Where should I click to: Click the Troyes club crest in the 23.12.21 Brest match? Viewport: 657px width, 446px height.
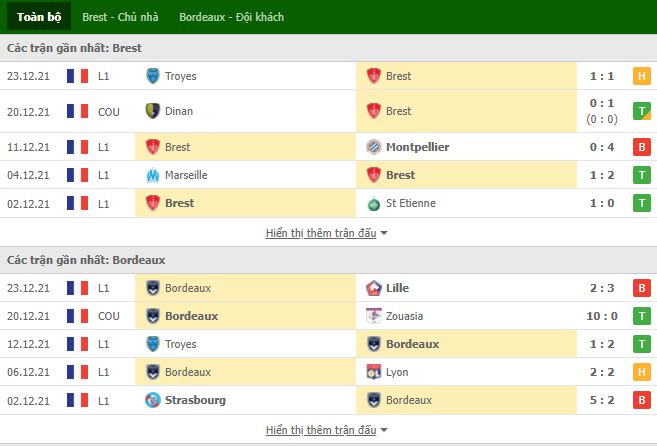click(153, 76)
